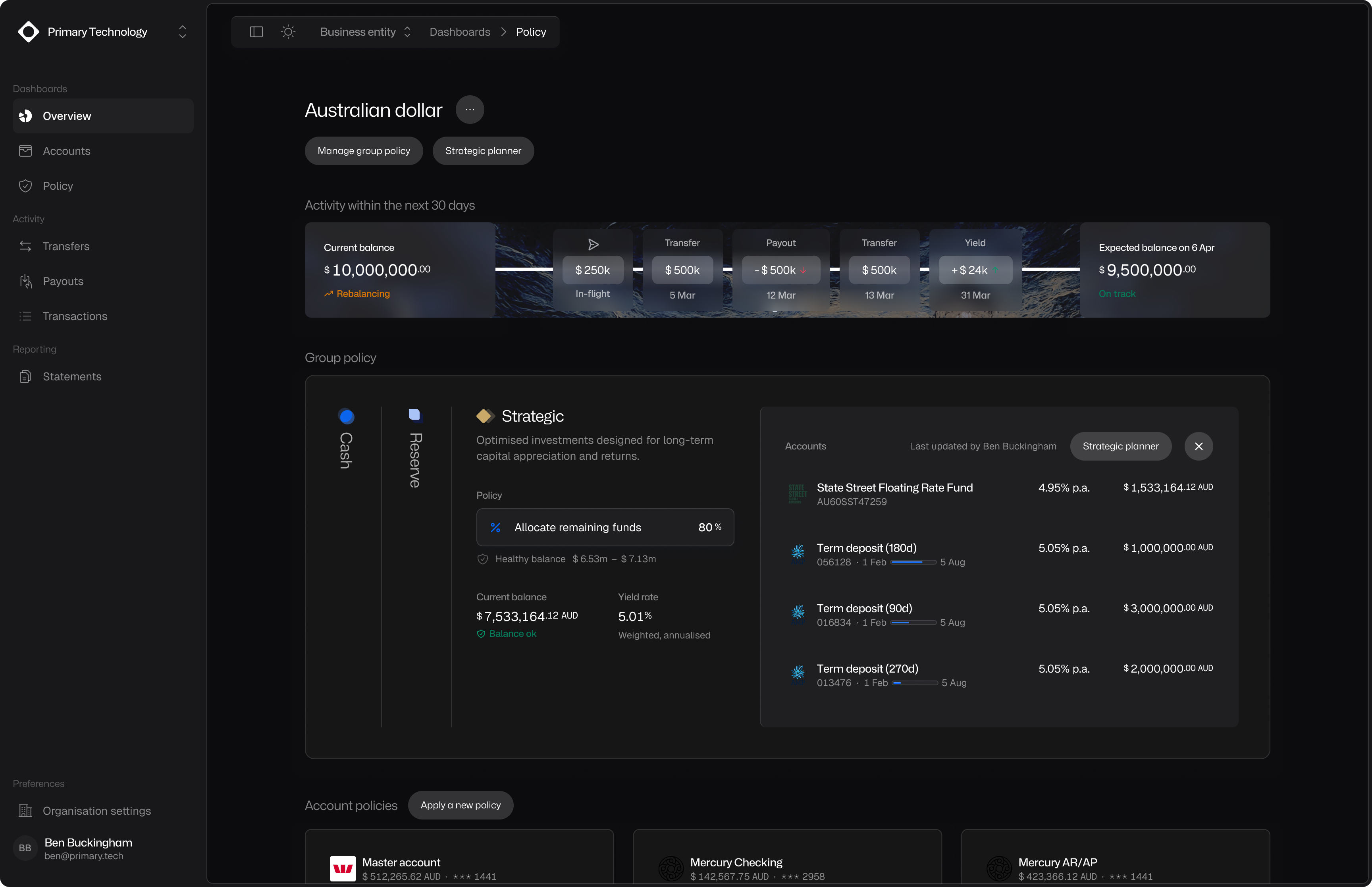
Task: Click the Dashboards breadcrumb
Action: (459, 32)
